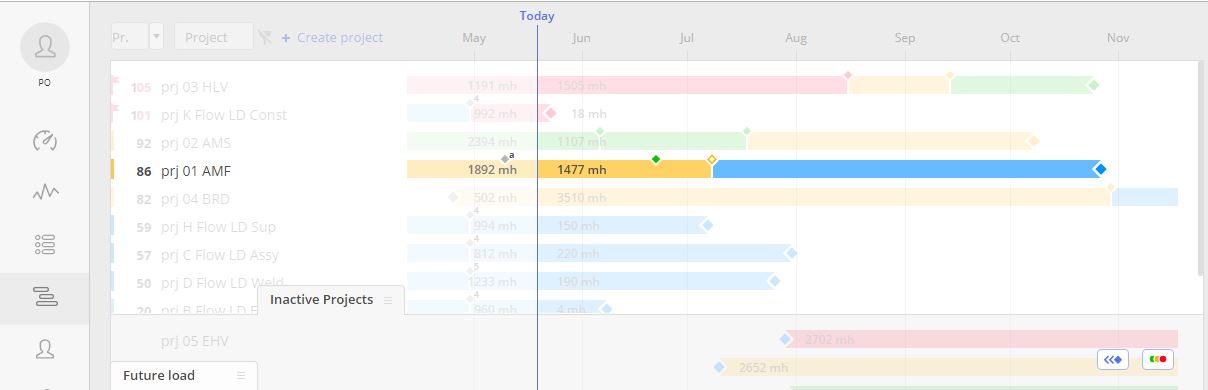Expand the Future load panel menu
Viewport: 1208px width, 390px height.
[241, 376]
